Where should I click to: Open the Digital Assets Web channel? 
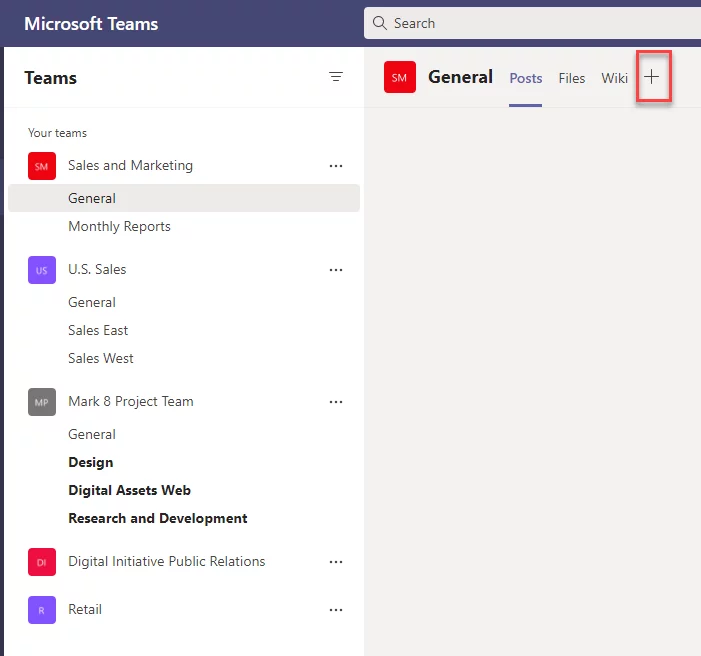(129, 490)
